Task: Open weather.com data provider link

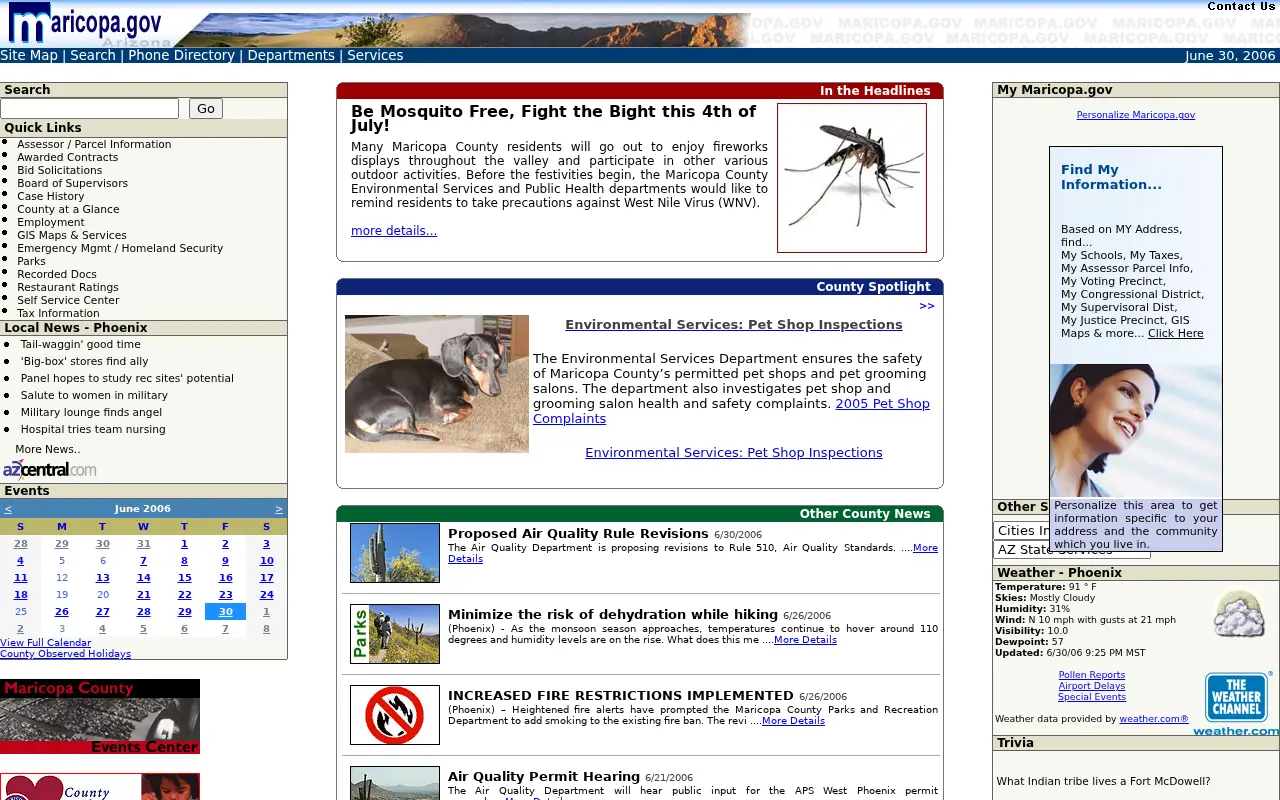Action: (1154, 719)
